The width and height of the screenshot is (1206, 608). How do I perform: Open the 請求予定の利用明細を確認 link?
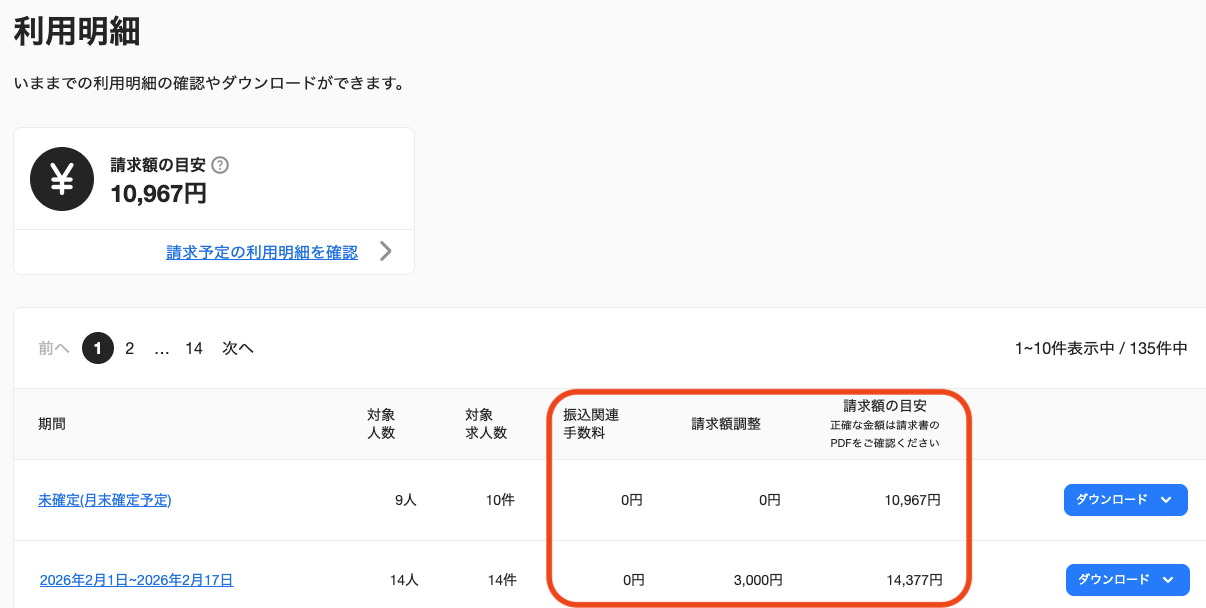(x=262, y=252)
